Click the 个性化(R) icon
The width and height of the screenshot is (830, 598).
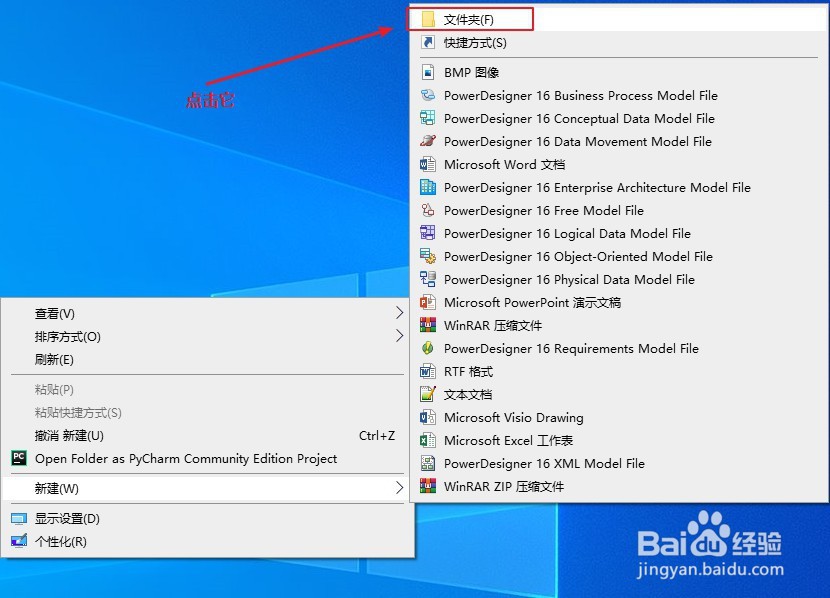pyautogui.click(x=19, y=541)
